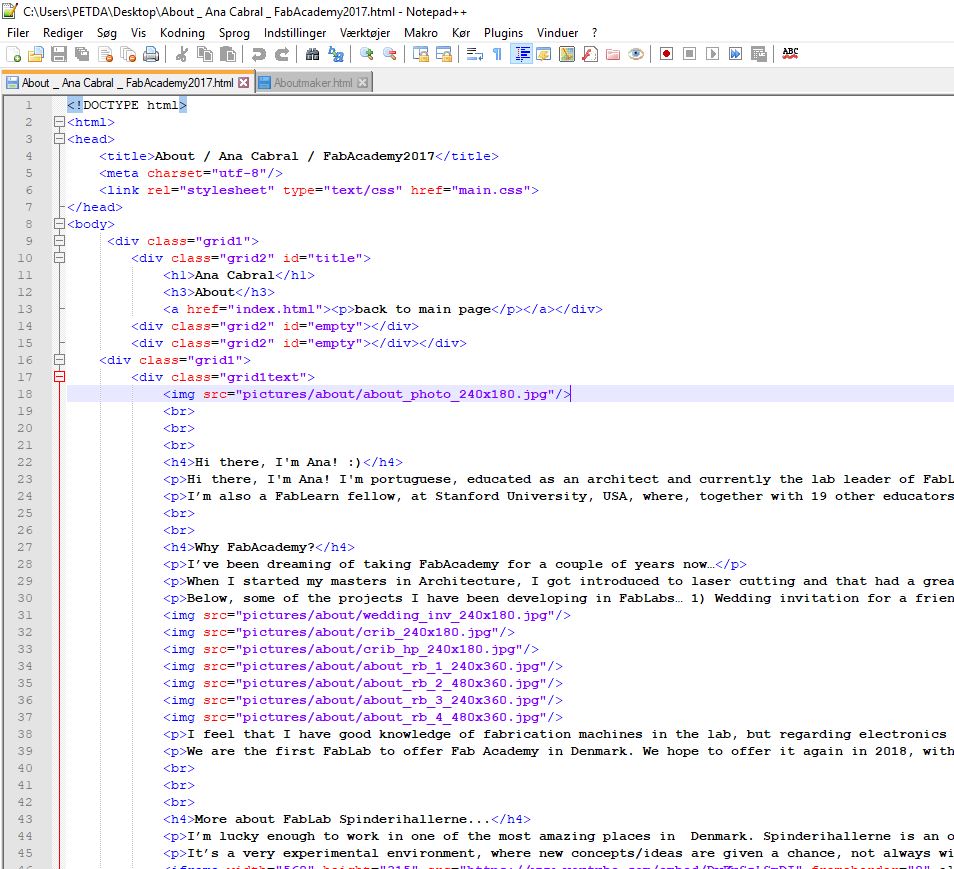Collapse the body tag fold on line 8
Viewport: 954px width, 869px height.
[59, 224]
